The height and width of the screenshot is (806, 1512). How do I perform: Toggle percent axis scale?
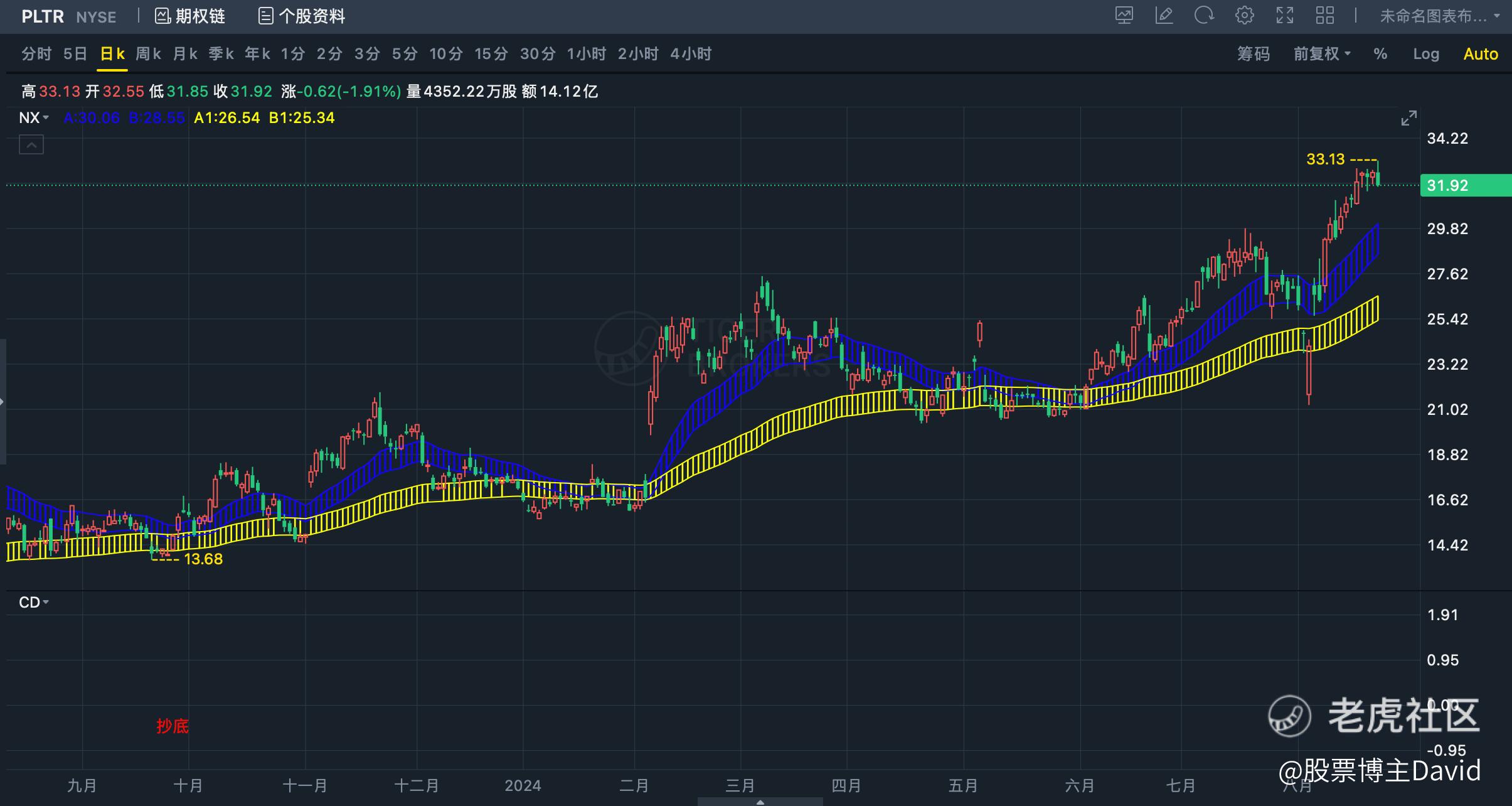tap(1380, 54)
